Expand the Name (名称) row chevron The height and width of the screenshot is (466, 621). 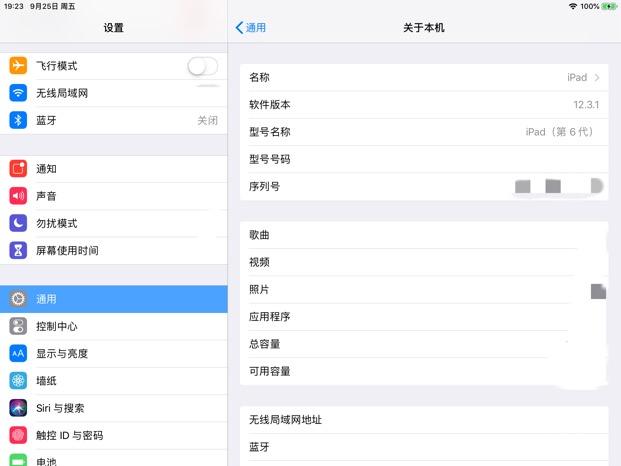pyautogui.click(x=597, y=78)
